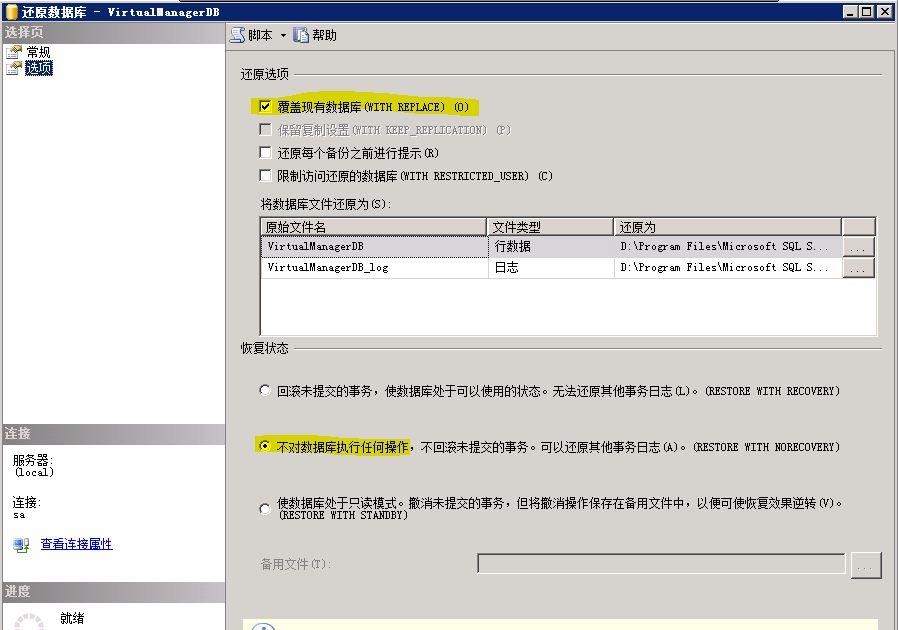The height and width of the screenshot is (630, 898).
Task: Click the connection properties icon
Action: coord(21,545)
